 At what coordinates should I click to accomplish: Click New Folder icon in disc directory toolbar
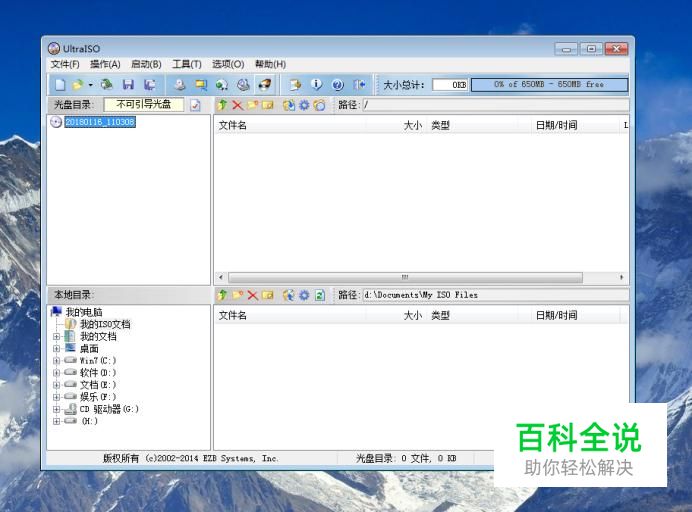[252, 105]
